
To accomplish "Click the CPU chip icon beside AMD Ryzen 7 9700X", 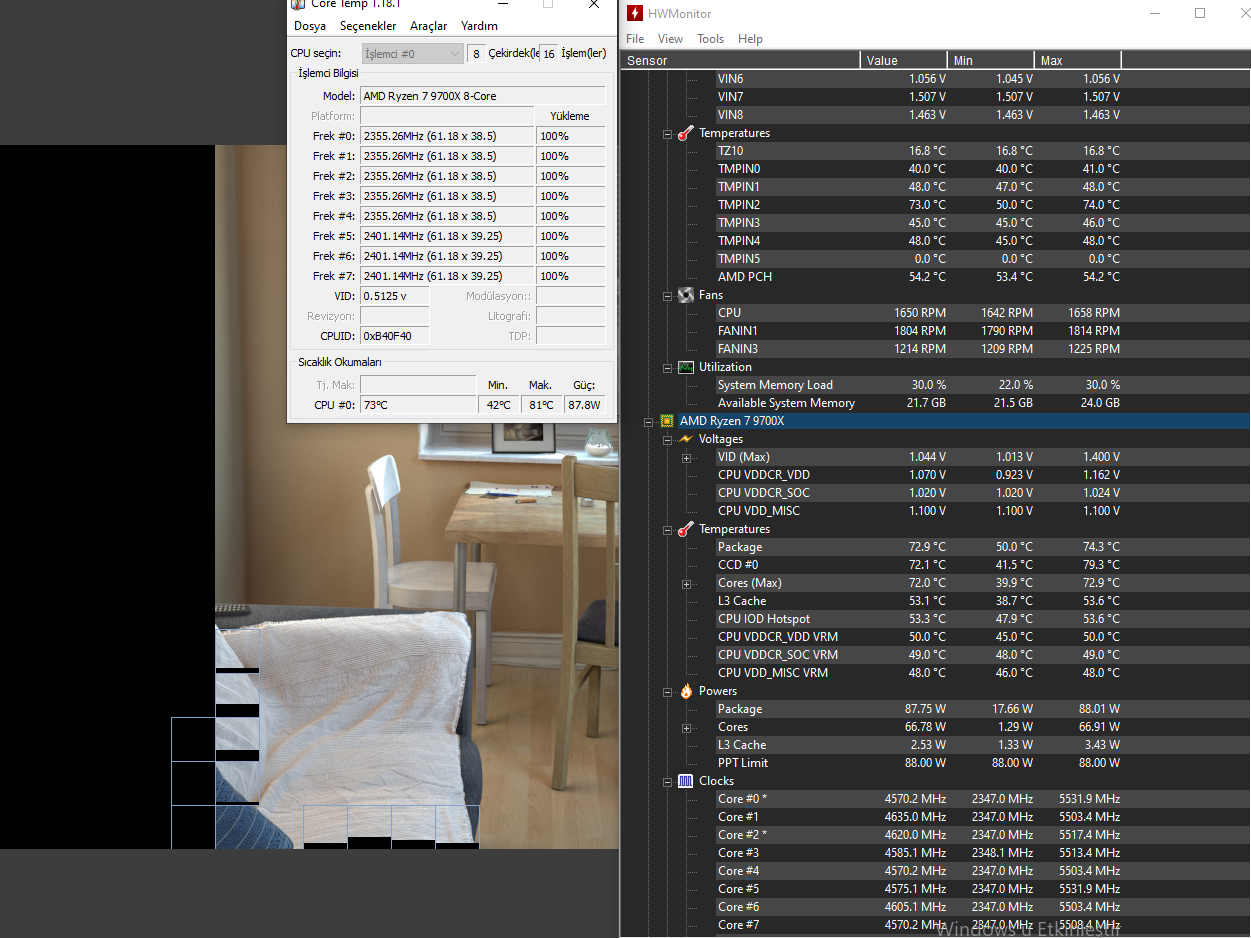I will (x=667, y=421).
